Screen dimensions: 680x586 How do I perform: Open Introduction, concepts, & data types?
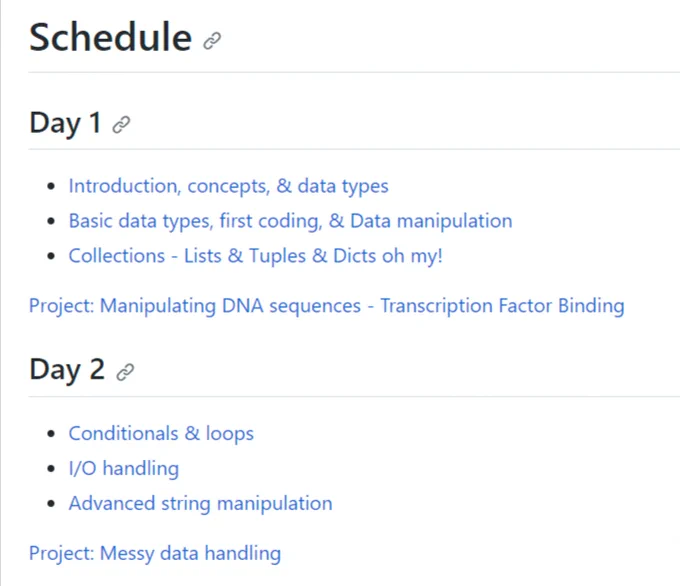pos(229,186)
